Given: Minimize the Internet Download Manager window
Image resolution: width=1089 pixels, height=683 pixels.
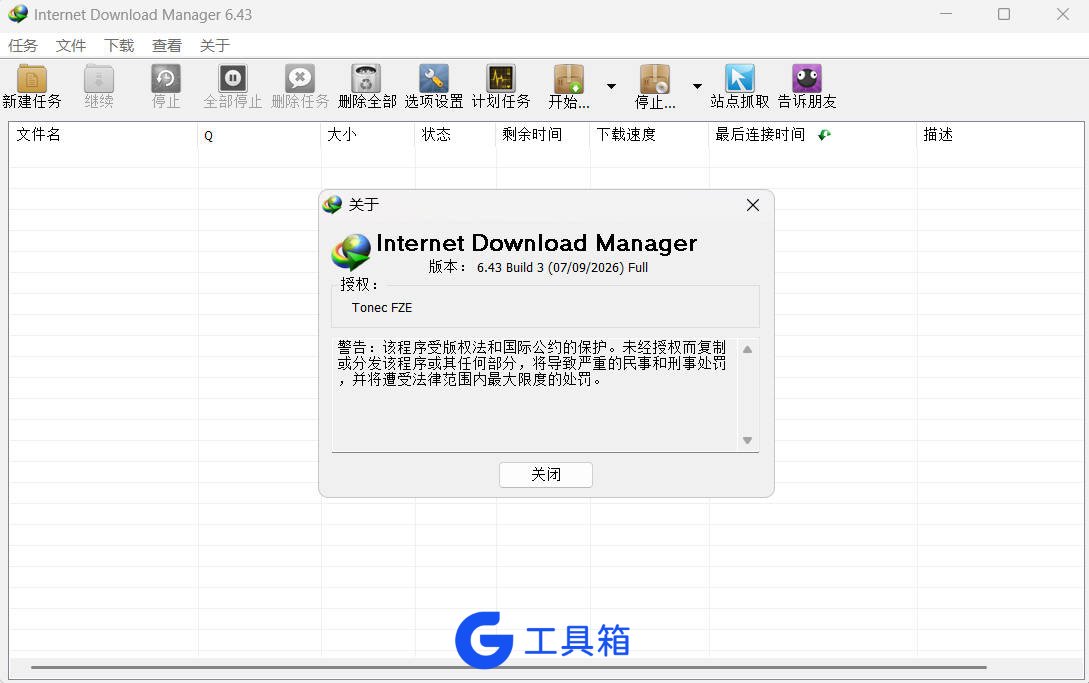Looking at the screenshot, I should click(945, 14).
